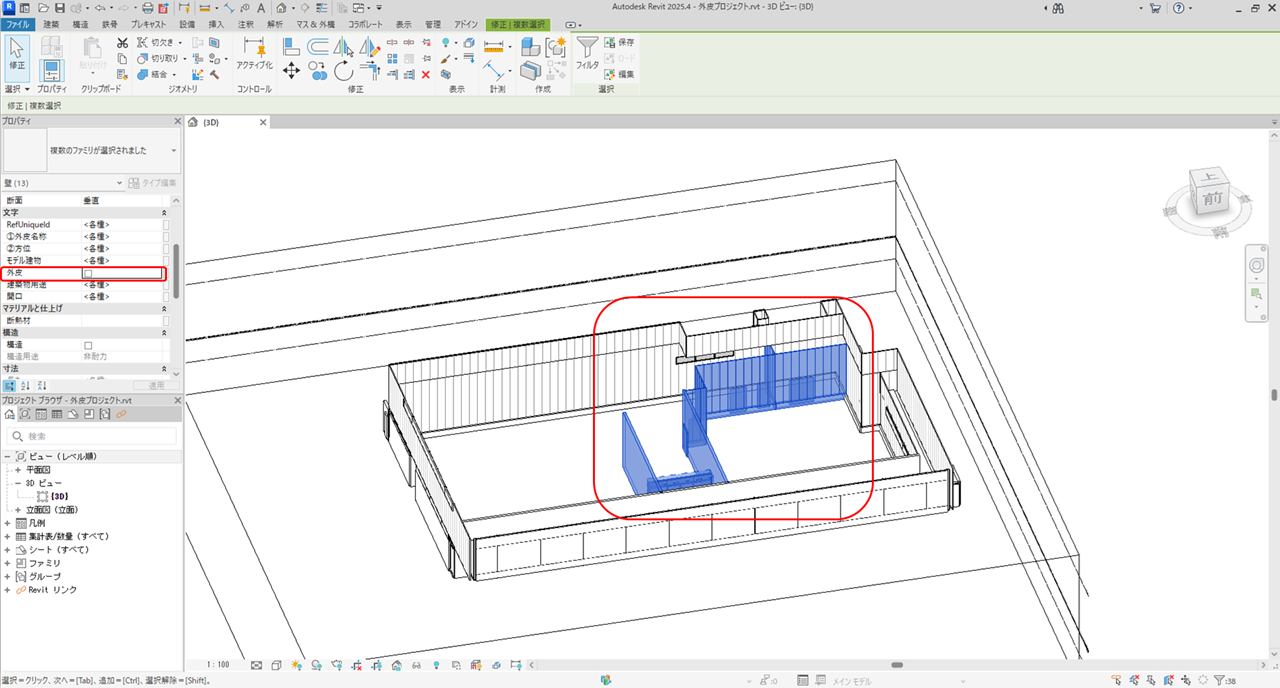Viewport: 1280px width, 688px height.
Task: Choose the Move tool with four arrows
Action: (x=291, y=70)
